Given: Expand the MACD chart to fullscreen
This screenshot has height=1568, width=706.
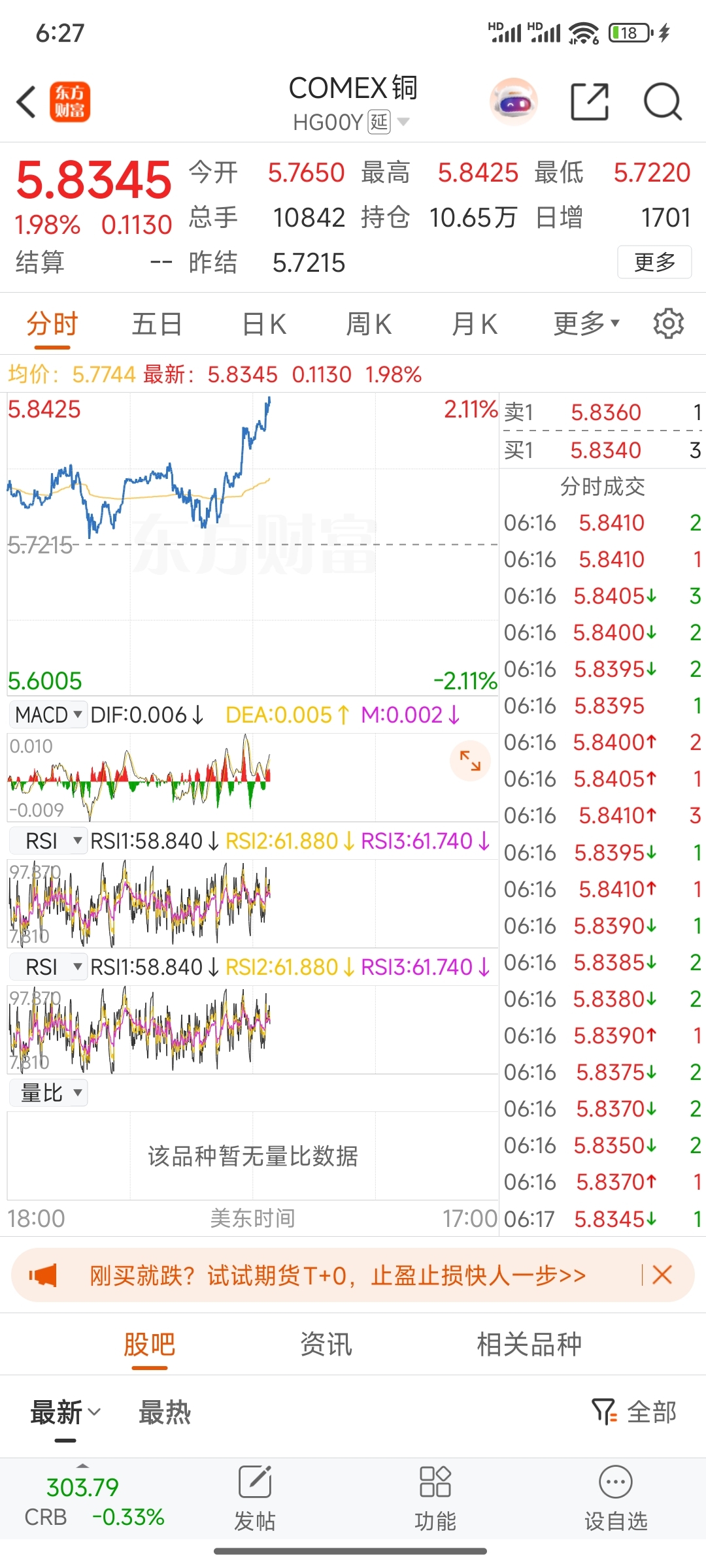Looking at the screenshot, I should (470, 760).
